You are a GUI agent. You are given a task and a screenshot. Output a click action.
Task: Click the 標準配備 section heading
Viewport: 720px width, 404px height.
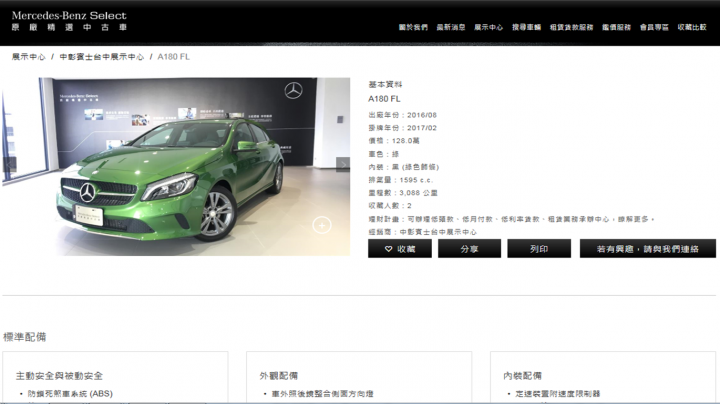tap(24, 337)
